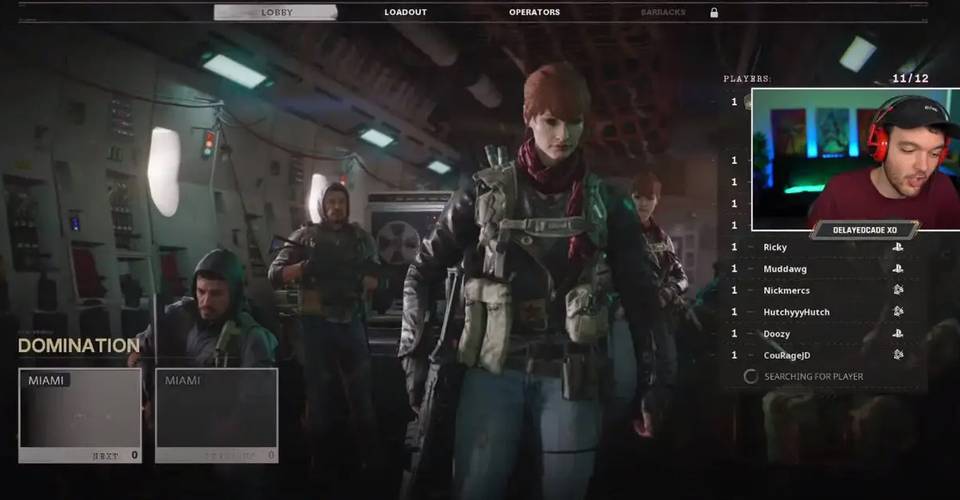Vote for the Previous Miami map card

pyautogui.click(x=217, y=416)
